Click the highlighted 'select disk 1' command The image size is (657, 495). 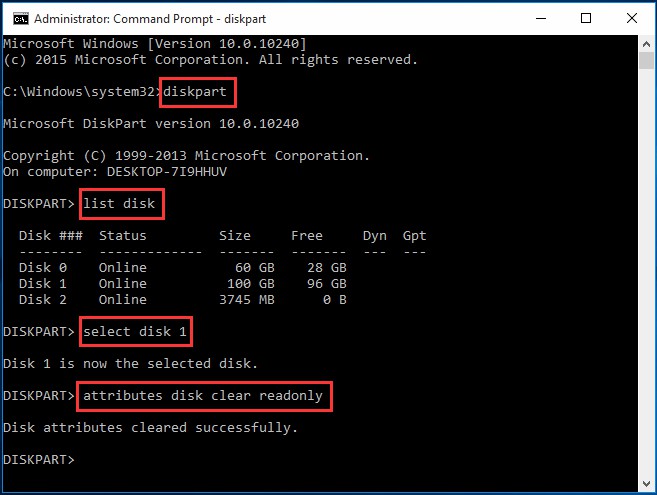pos(135,332)
